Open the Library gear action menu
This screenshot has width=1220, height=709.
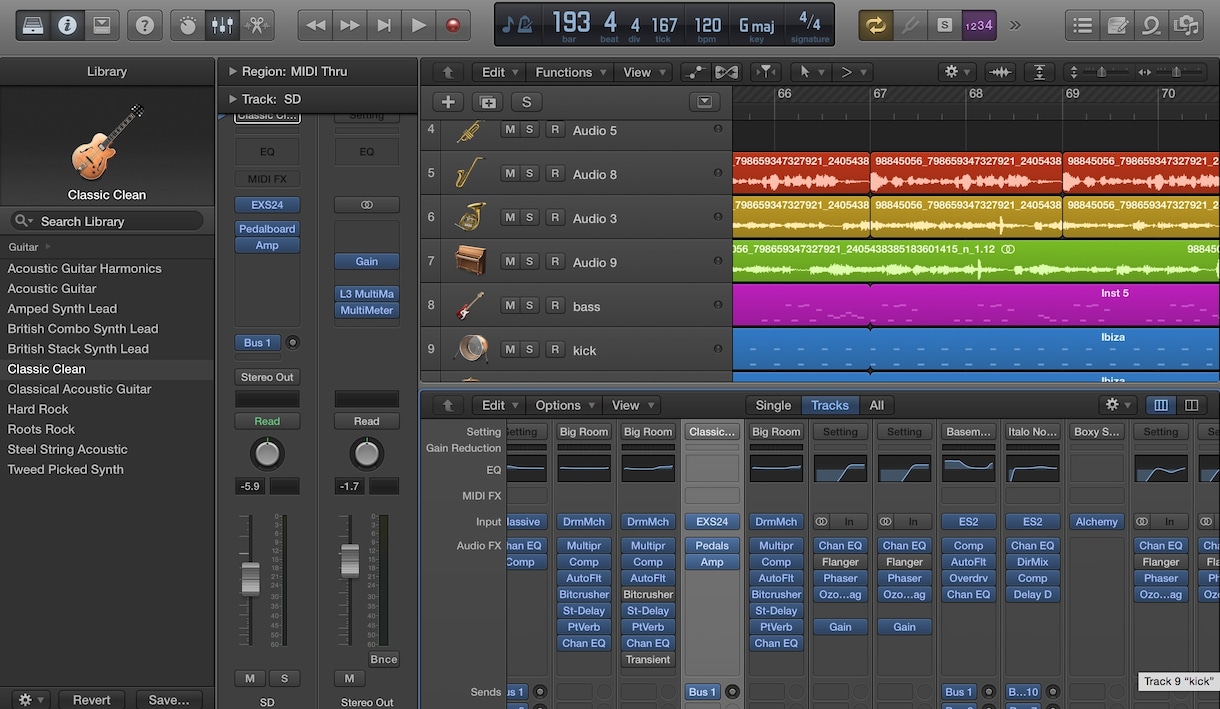[32, 700]
